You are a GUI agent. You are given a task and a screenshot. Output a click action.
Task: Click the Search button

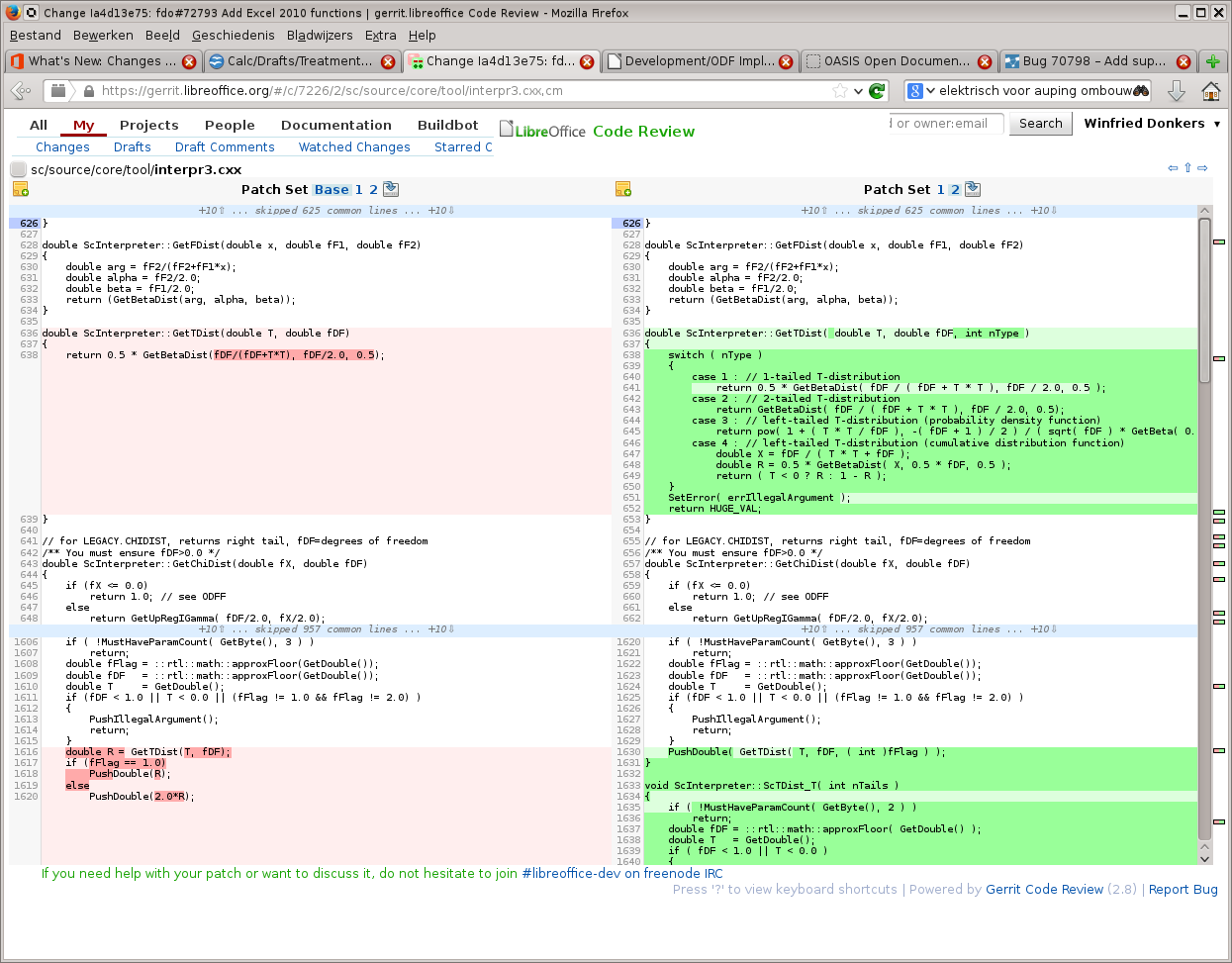[x=1040, y=124]
